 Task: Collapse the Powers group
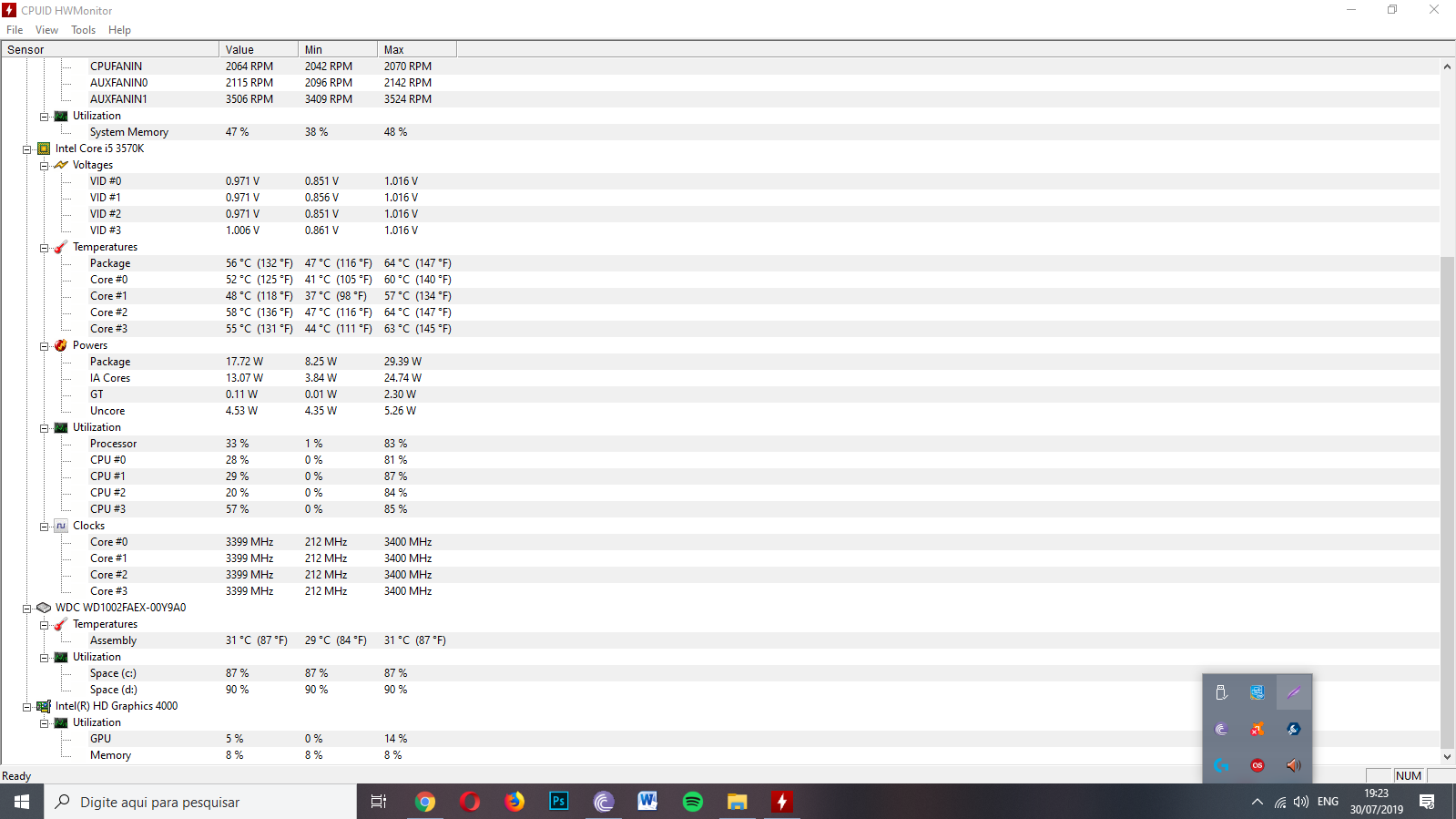[45, 346]
